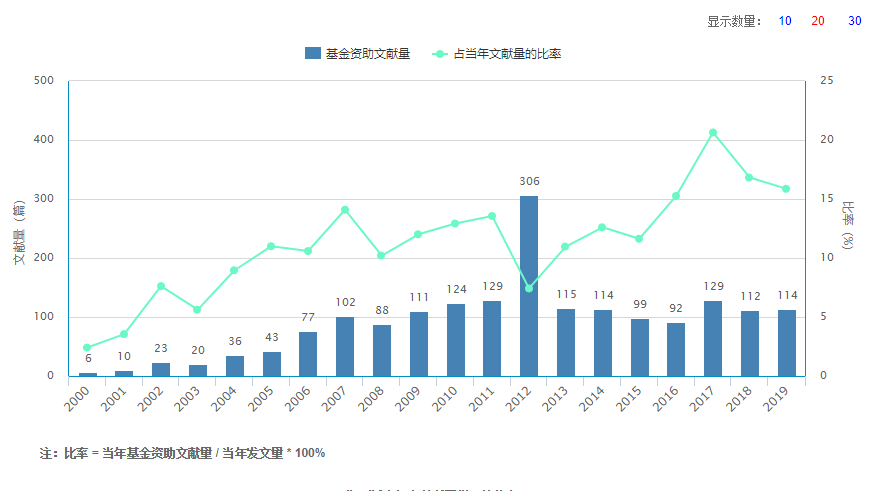Click the 2015 bar labeled 99

(x=640, y=347)
